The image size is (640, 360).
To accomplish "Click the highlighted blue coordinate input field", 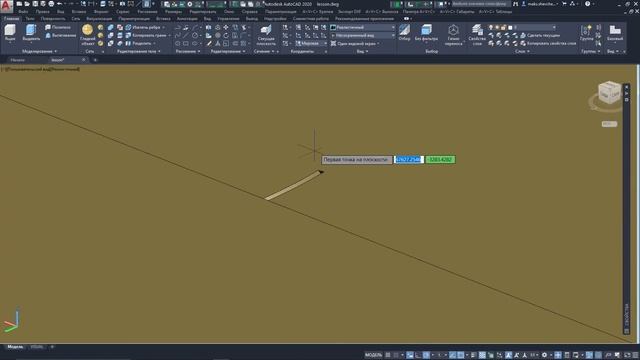I will (x=409, y=160).
